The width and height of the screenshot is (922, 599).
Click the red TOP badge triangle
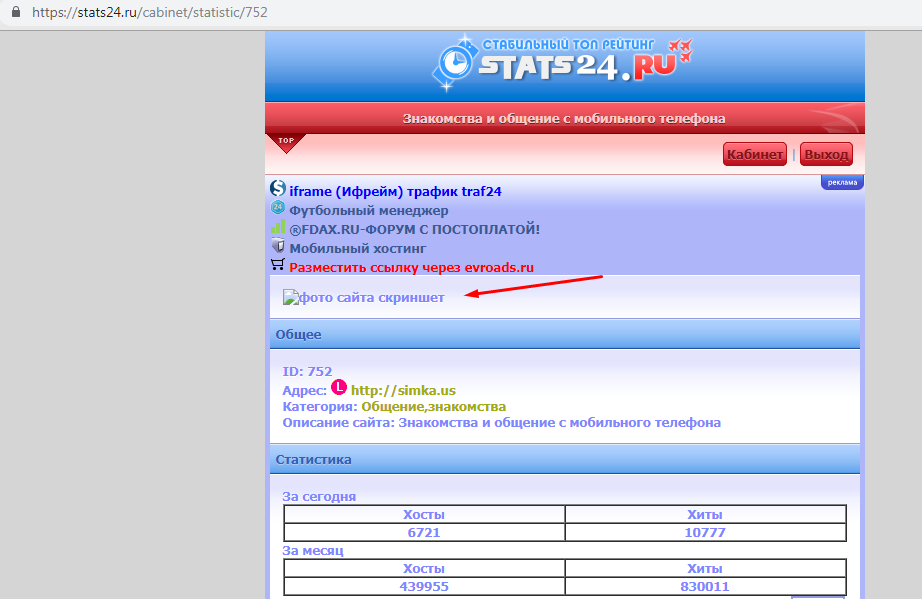point(286,142)
